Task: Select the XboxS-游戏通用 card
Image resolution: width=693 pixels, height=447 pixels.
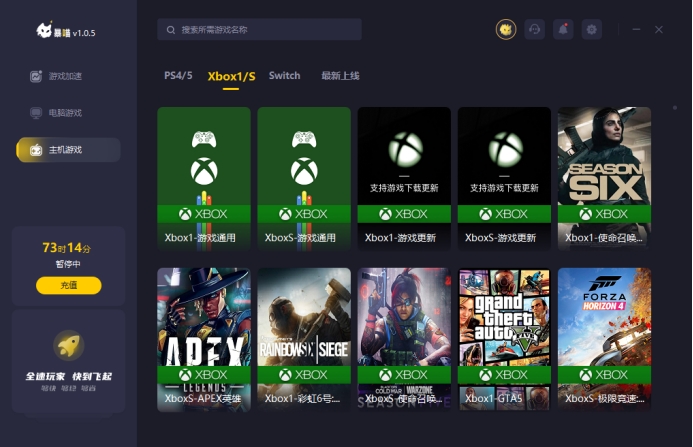Action: [x=304, y=179]
